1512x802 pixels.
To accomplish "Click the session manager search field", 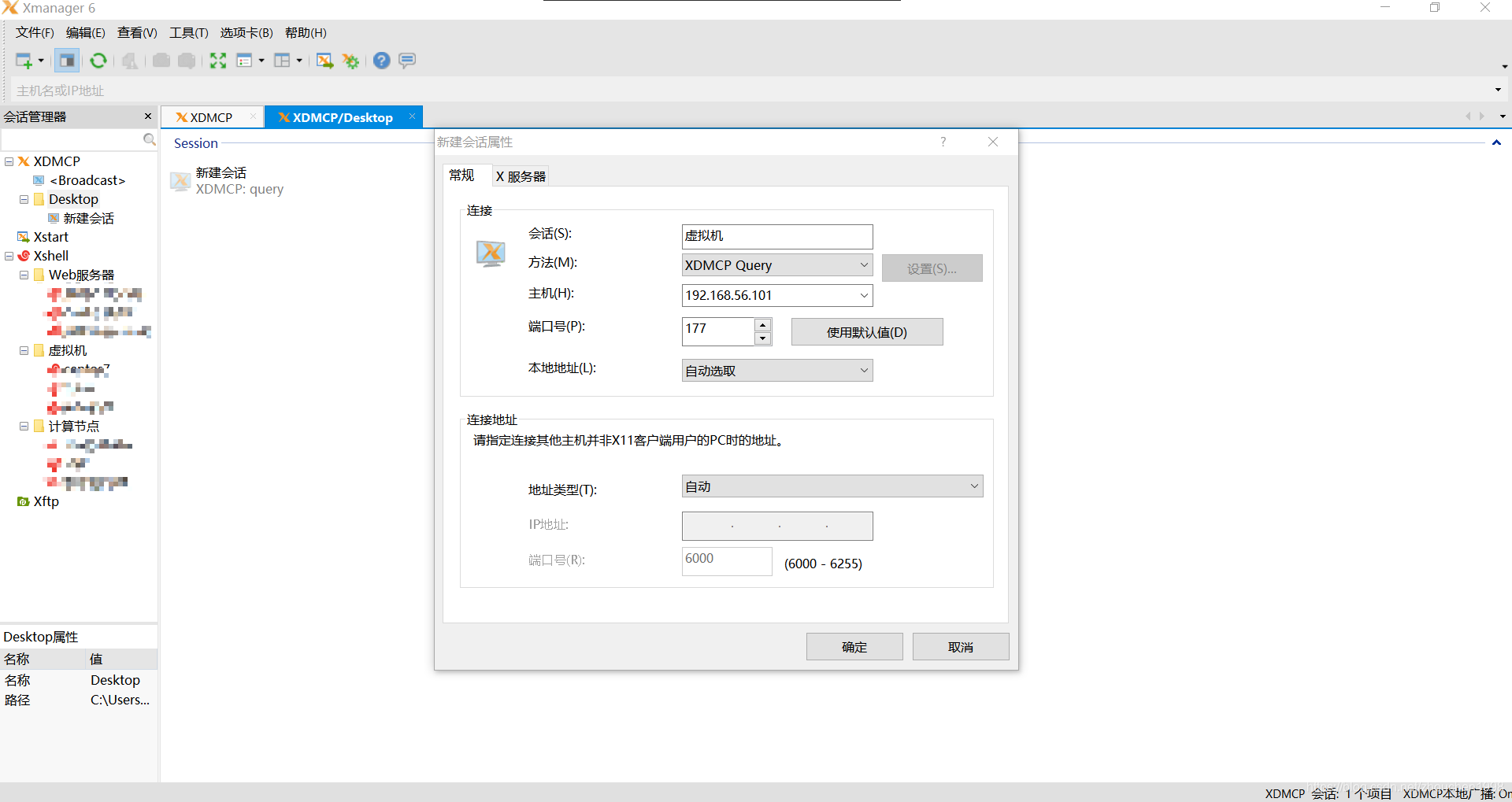I will pyautogui.click(x=71, y=140).
